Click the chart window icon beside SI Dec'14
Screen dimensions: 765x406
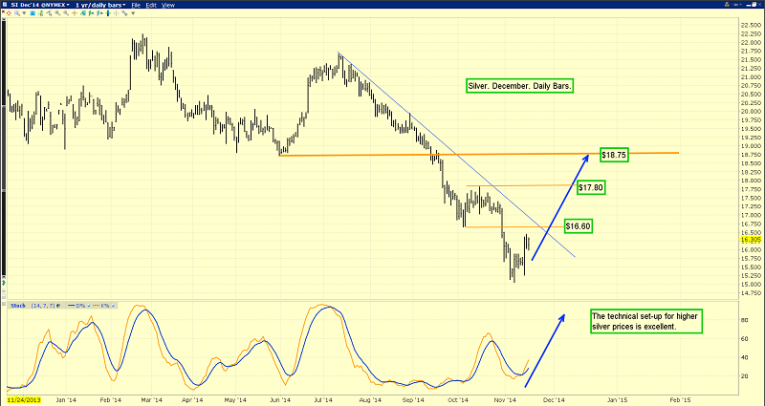[x=5, y=5]
